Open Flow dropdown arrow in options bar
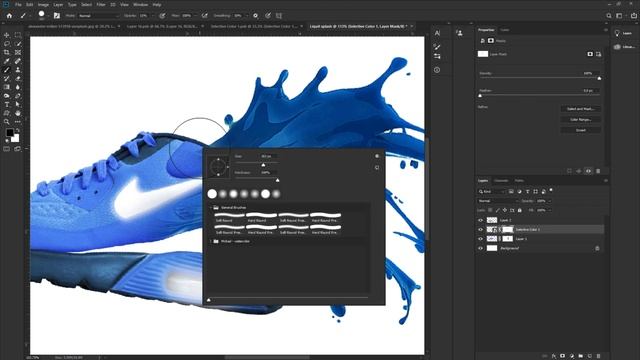 tap(197, 16)
